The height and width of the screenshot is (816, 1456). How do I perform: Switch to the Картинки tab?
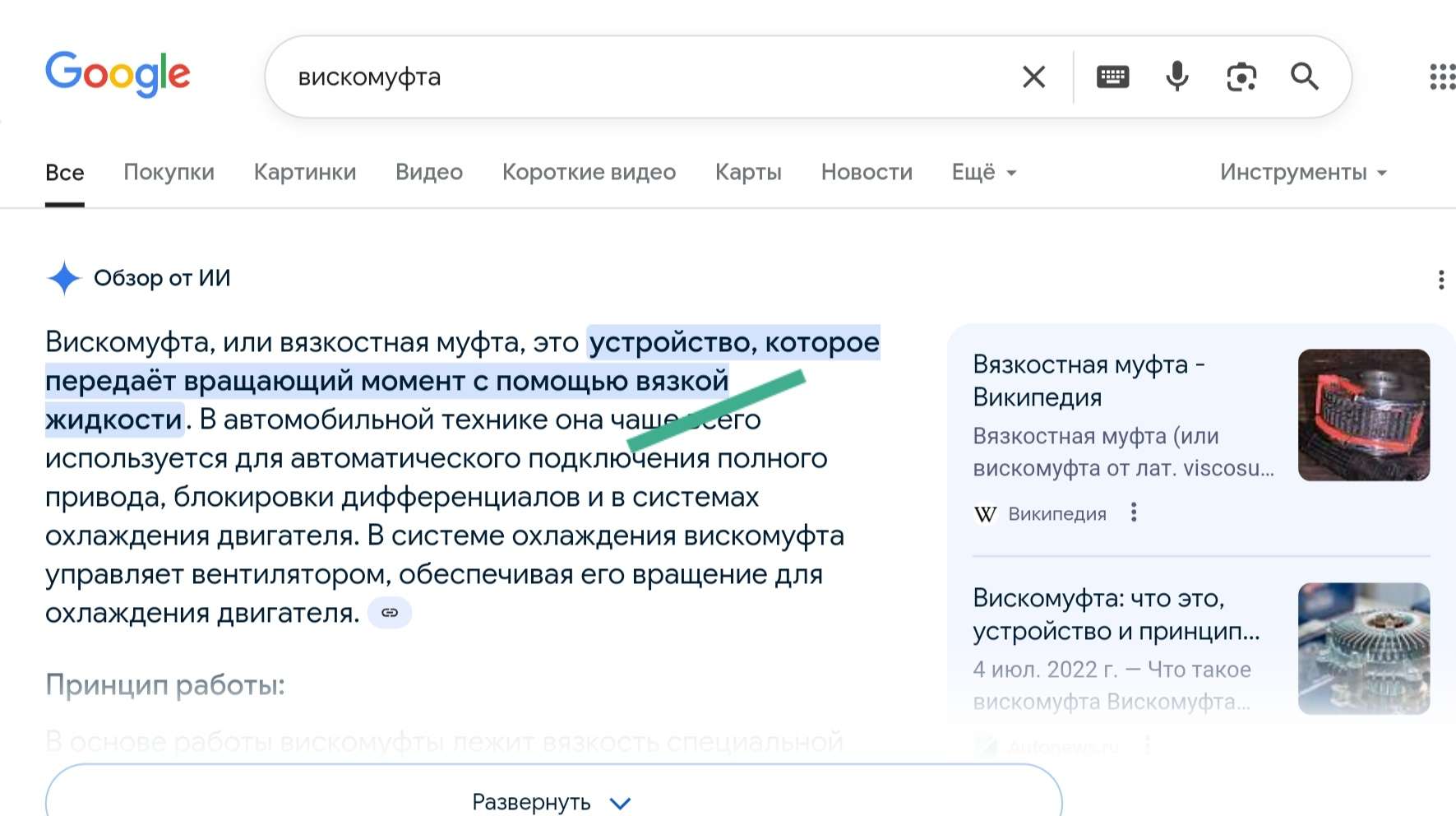pyautogui.click(x=305, y=173)
